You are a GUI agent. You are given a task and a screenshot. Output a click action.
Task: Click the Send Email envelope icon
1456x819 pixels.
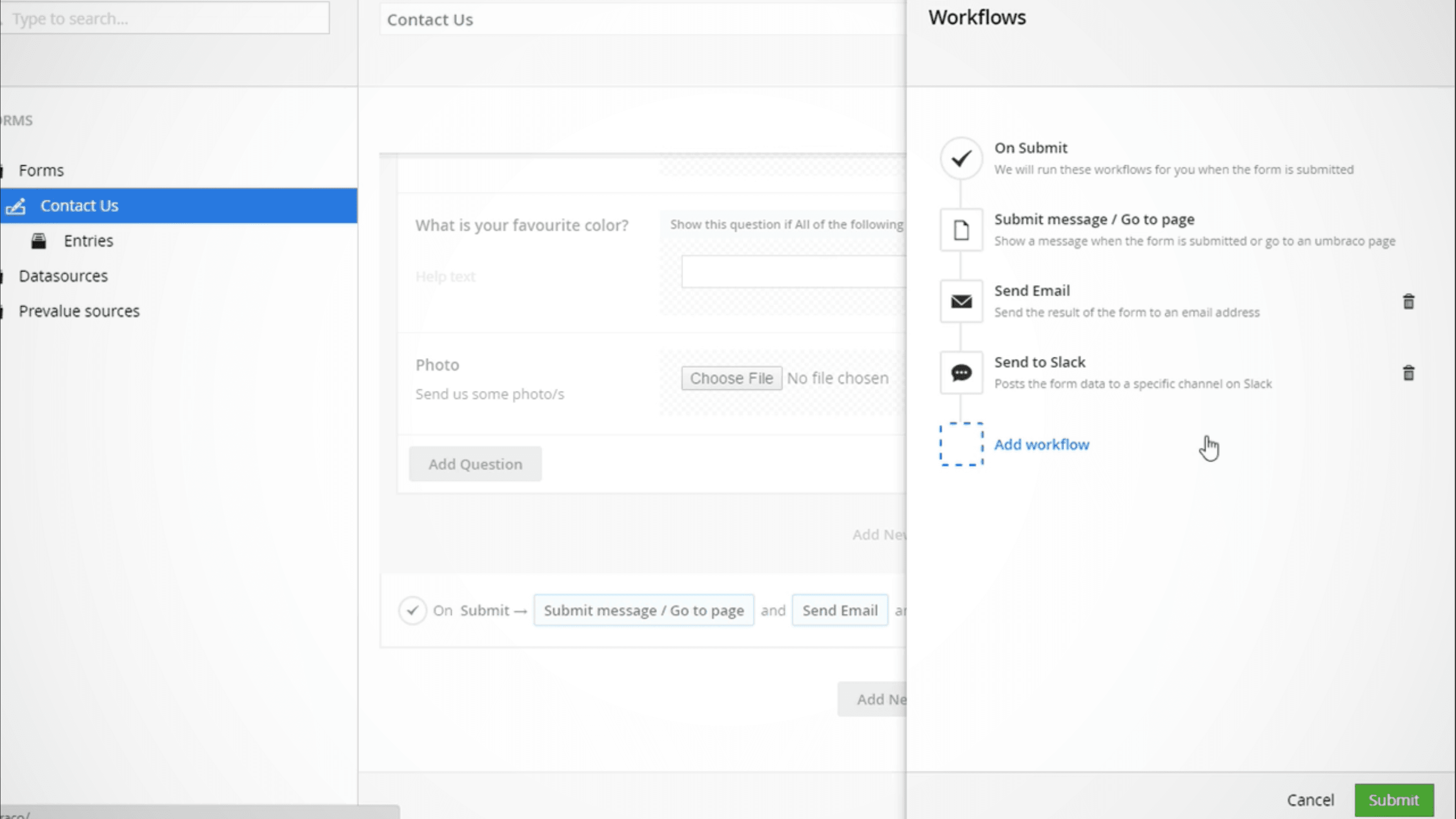[x=961, y=301]
